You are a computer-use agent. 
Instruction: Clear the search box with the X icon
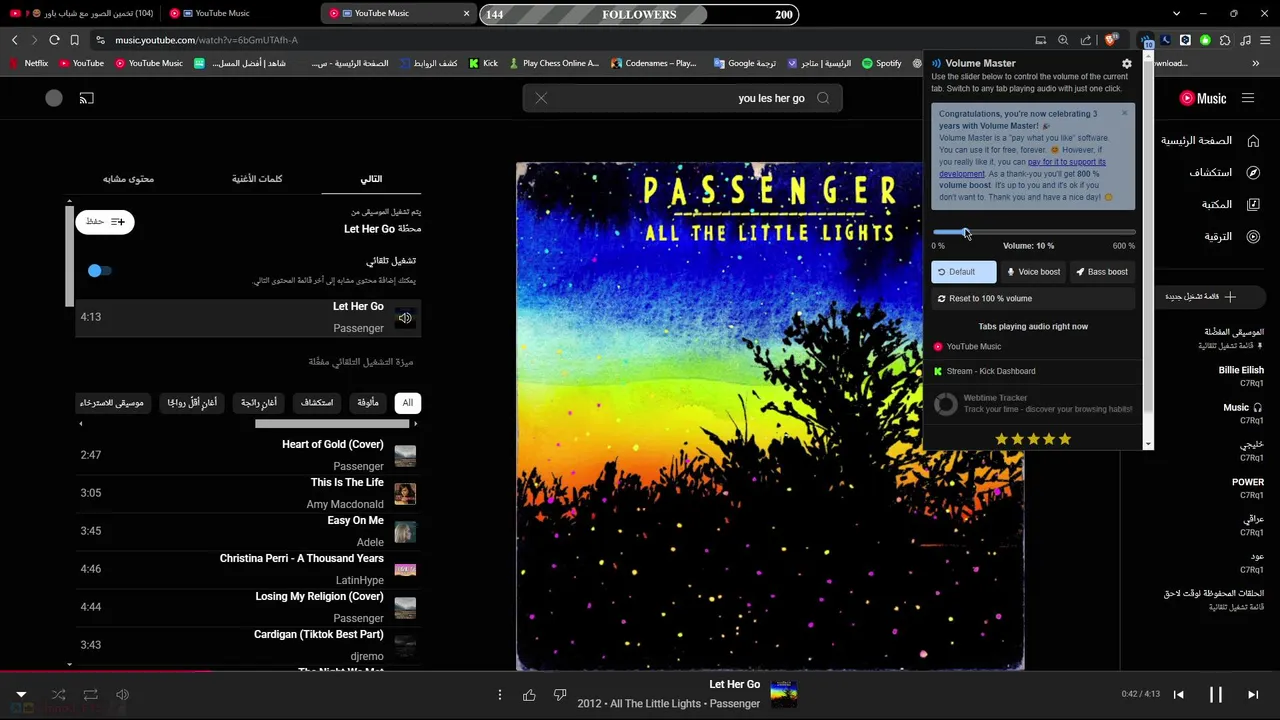point(541,98)
